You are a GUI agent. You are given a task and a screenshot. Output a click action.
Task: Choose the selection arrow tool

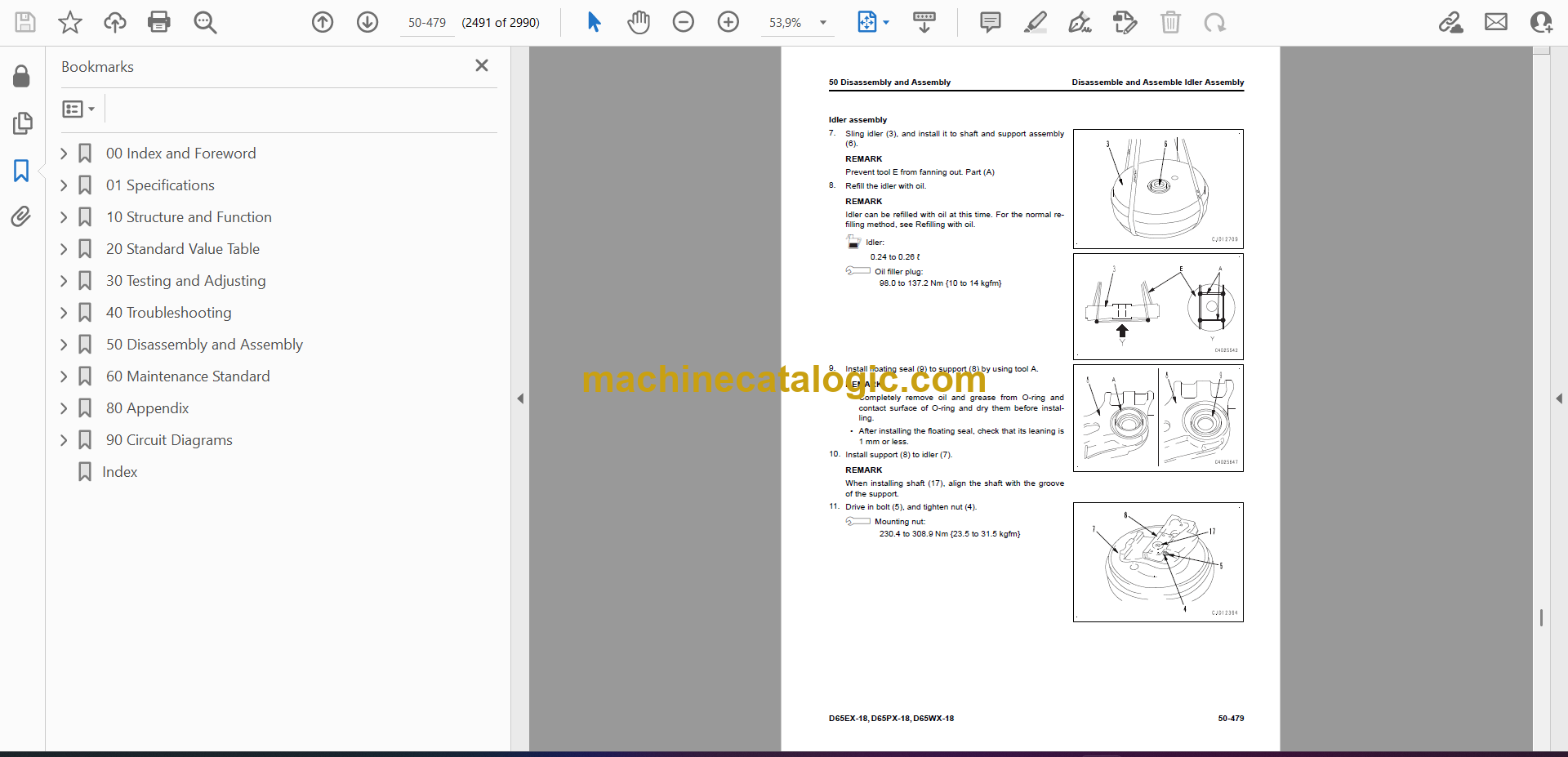click(594, 22)
